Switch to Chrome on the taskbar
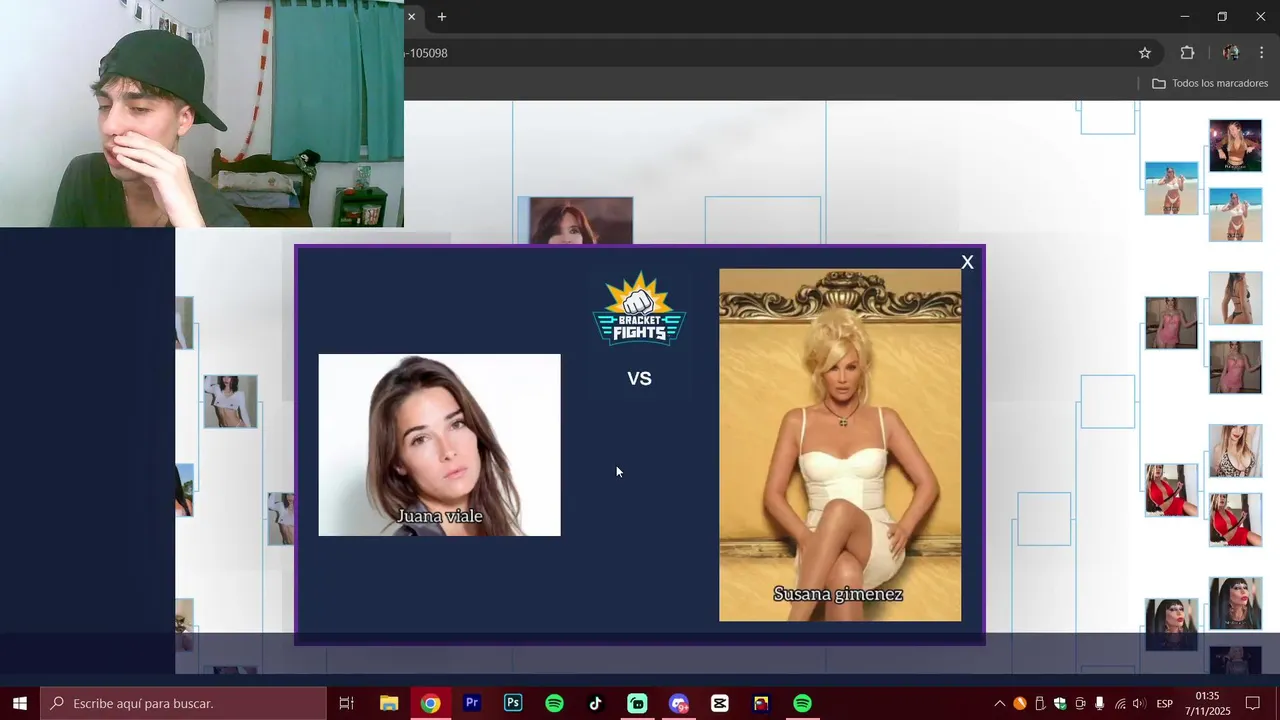 pyautogui.click(x=430, y=703)
